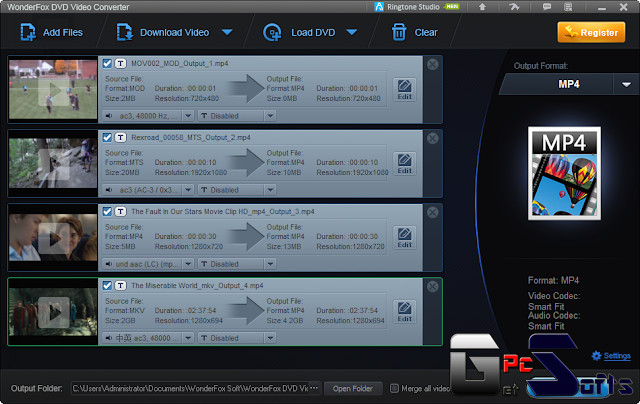640x404 pixels.
Task: Click the large MP4 format image
Action: (564, 173)
